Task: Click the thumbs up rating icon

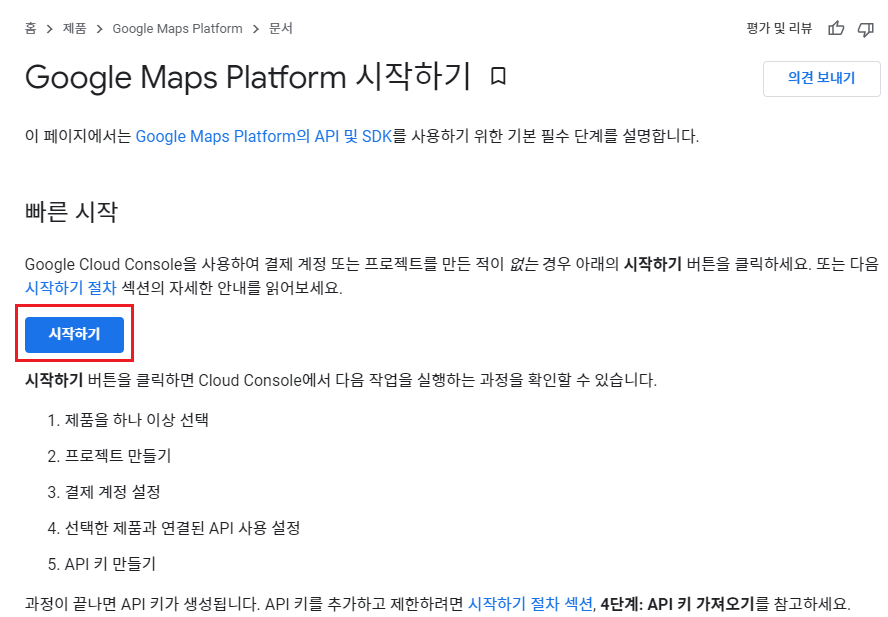Action: tap(836, 28)
